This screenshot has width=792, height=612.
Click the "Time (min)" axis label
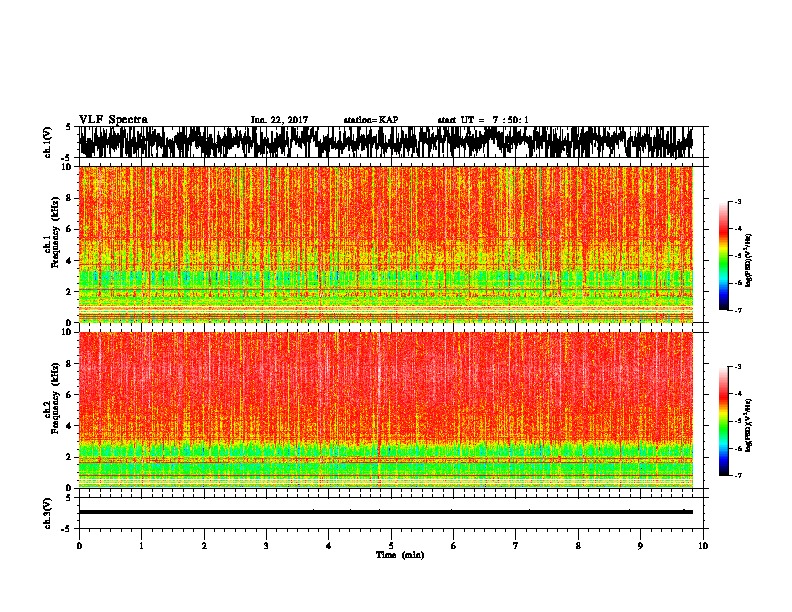click(x=400, y=555)
